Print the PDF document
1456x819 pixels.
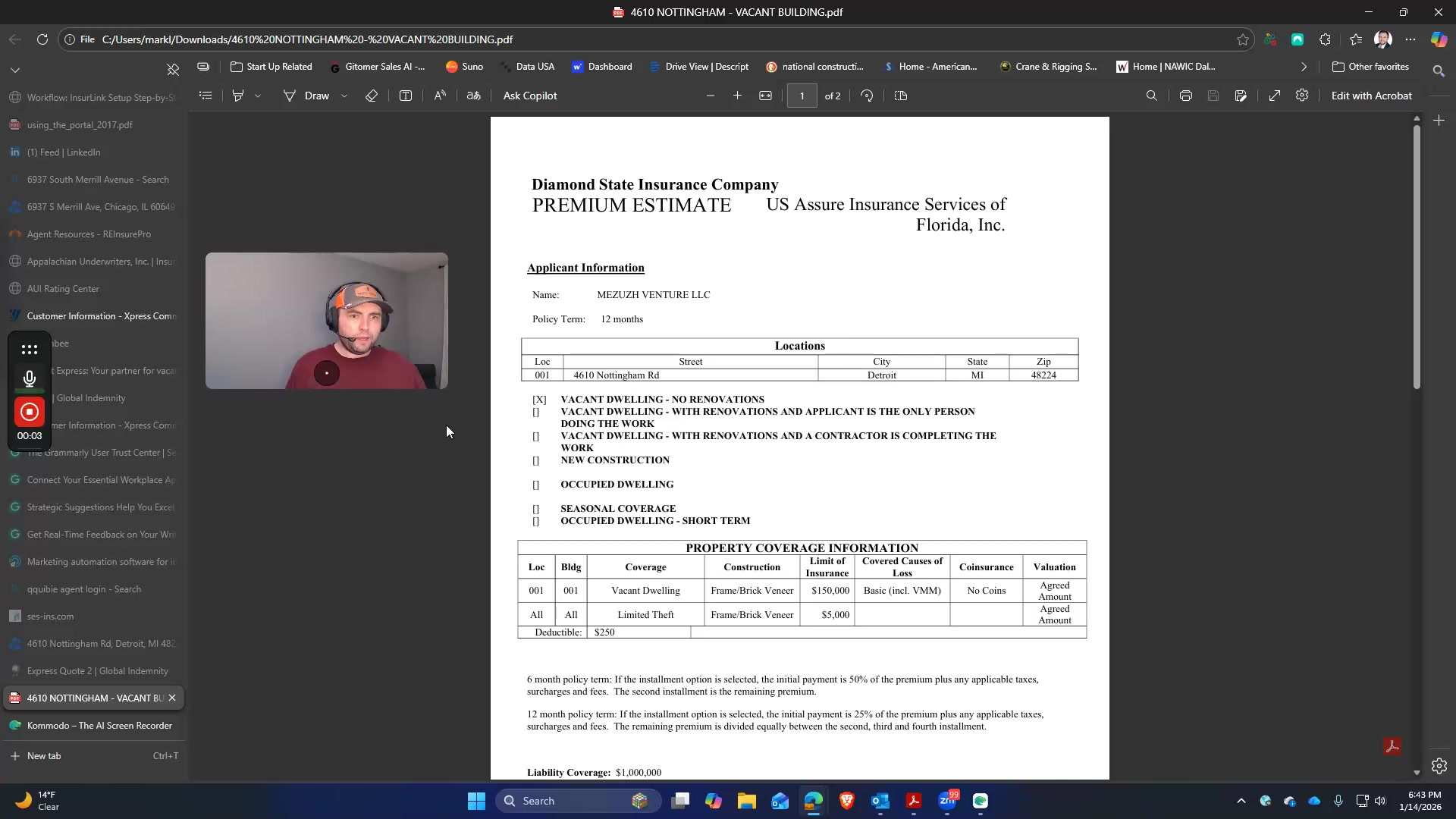coord(1185,96)
